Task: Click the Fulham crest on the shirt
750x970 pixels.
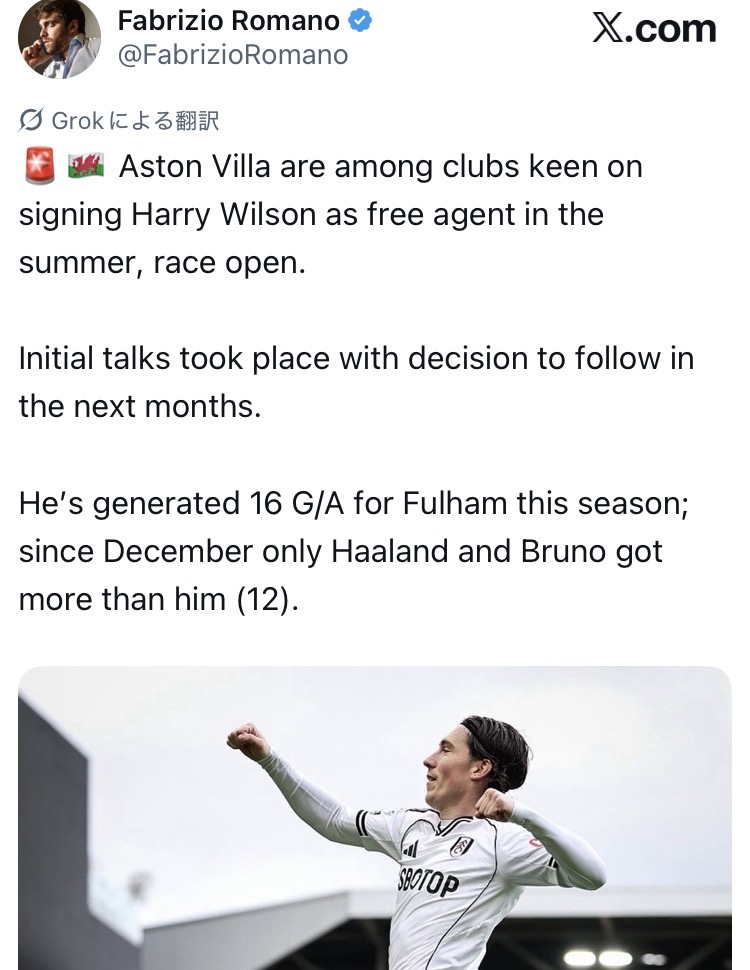Action: click(x=461, y=847)
